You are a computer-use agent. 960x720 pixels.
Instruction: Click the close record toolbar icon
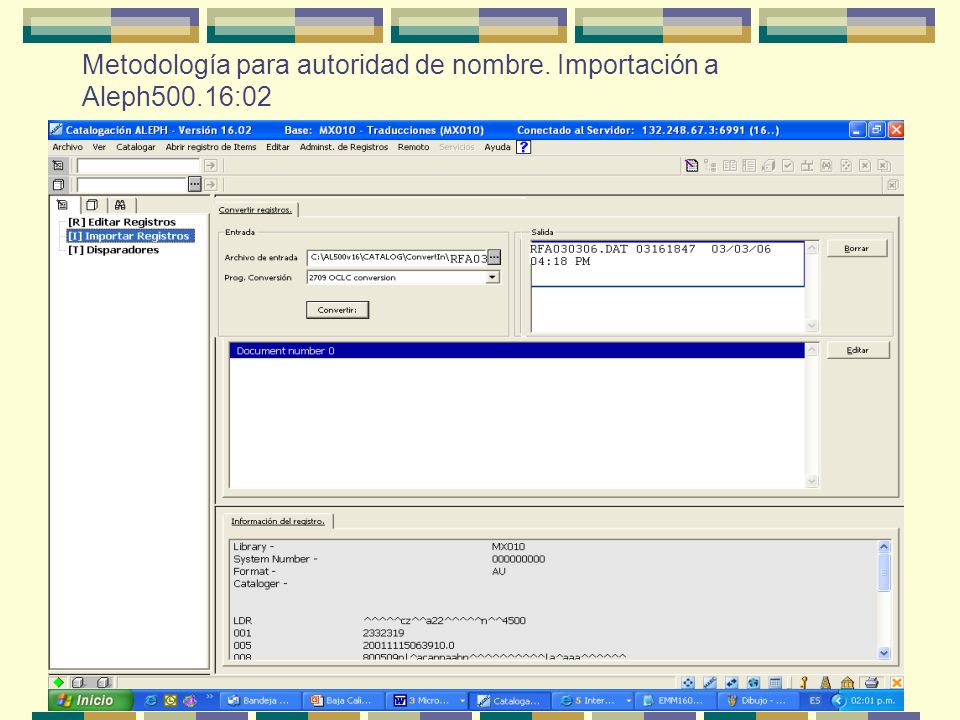coord(865,165)
